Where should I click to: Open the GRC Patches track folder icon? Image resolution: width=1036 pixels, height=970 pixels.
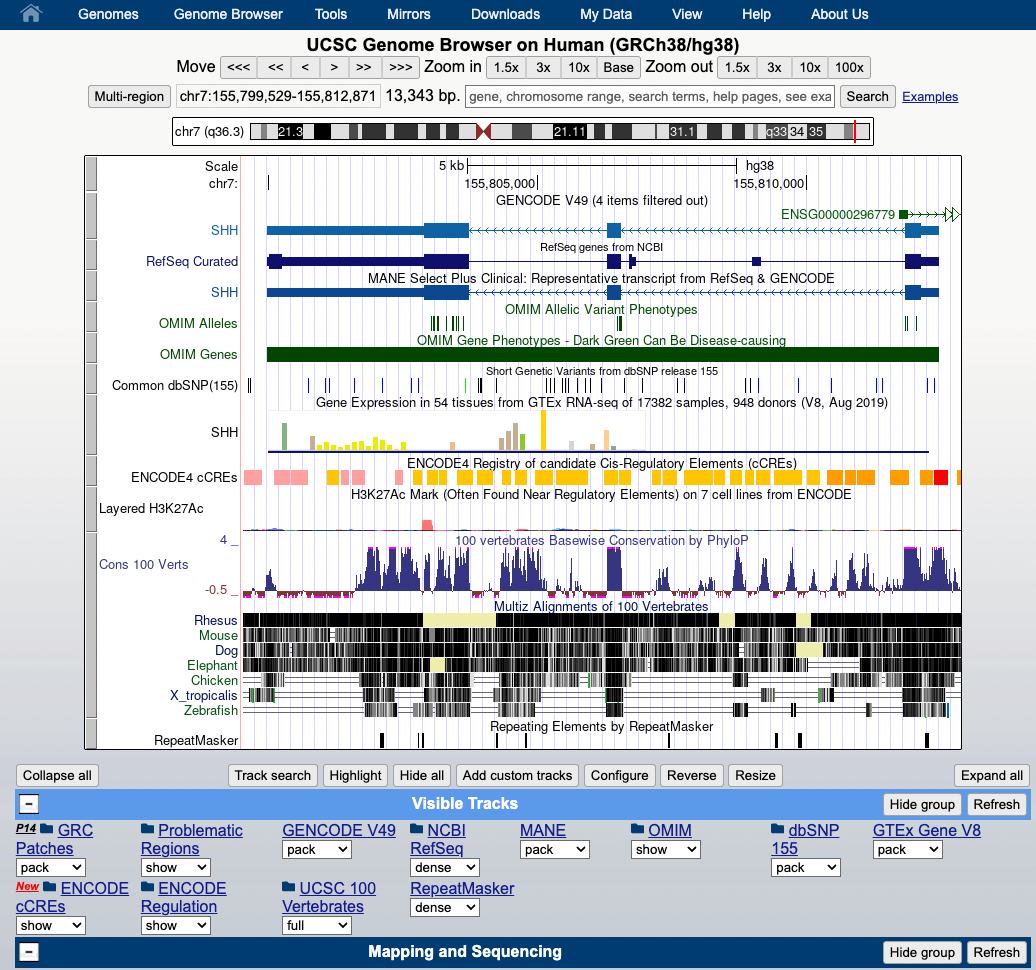(45, 830)
